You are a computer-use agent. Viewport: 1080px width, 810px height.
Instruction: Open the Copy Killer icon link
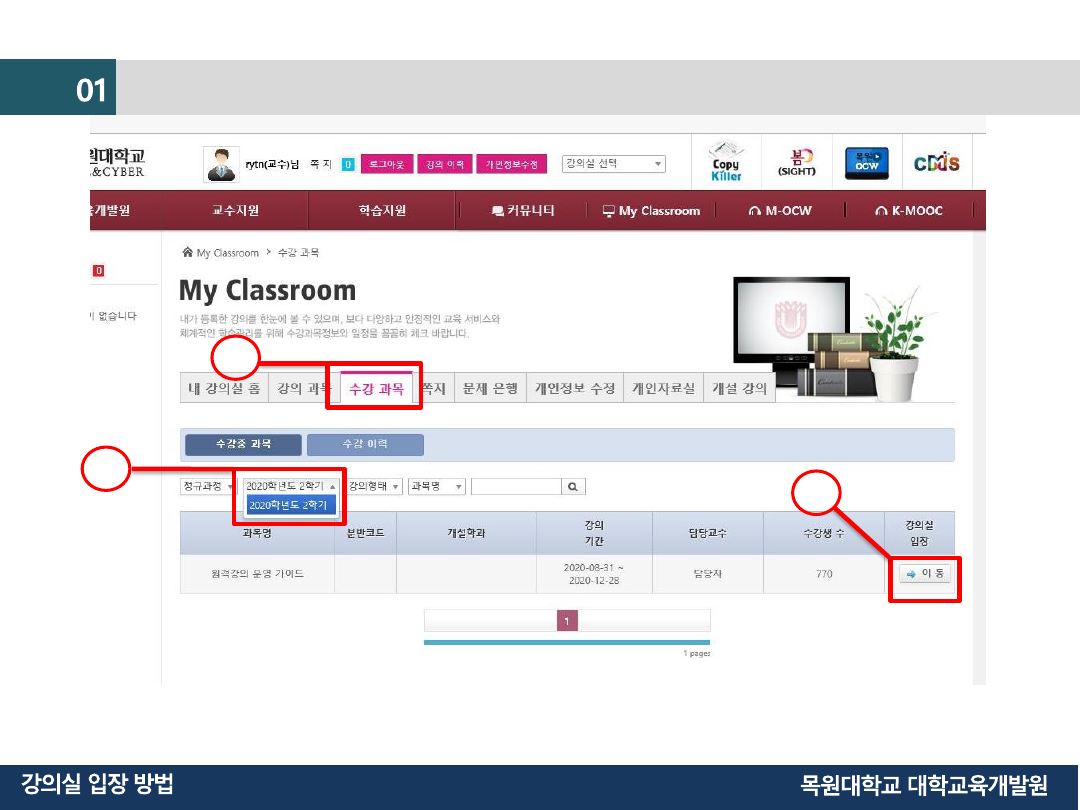[726, 162]
